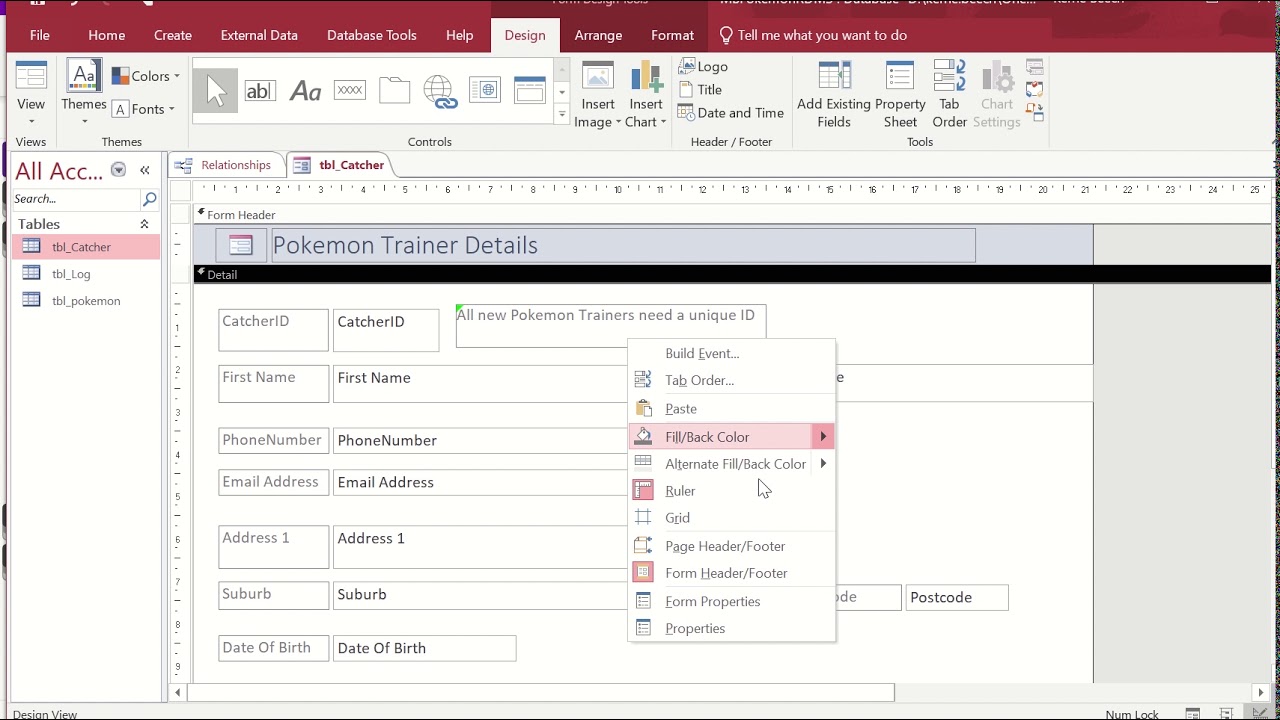
Task: Collapse the Tables group in navigation
Action: pos(144,224)
